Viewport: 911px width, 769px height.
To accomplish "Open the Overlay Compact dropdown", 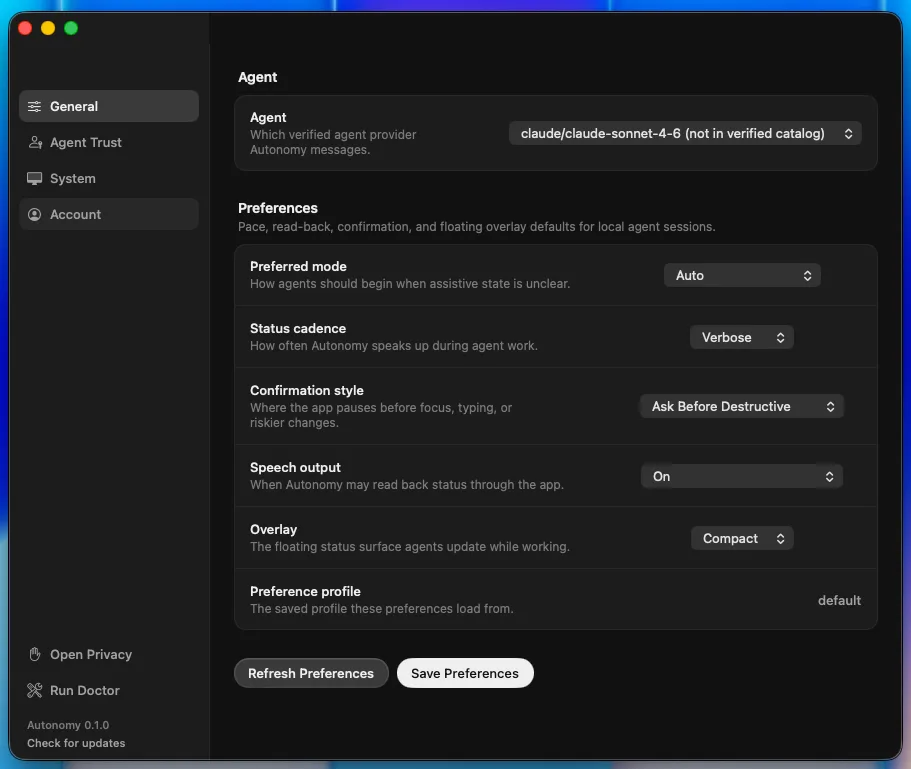I will click(742, 538).
